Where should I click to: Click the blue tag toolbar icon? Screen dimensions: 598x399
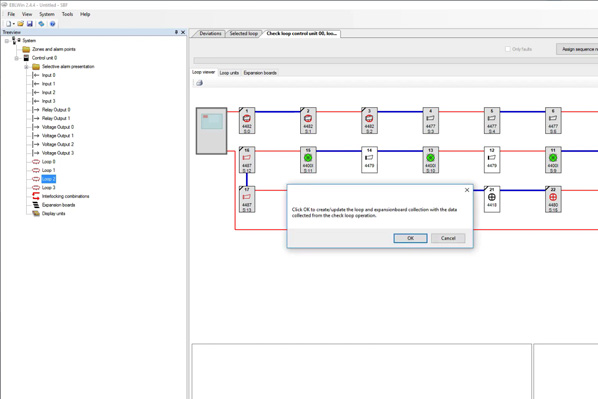click(x=41, y=24)
